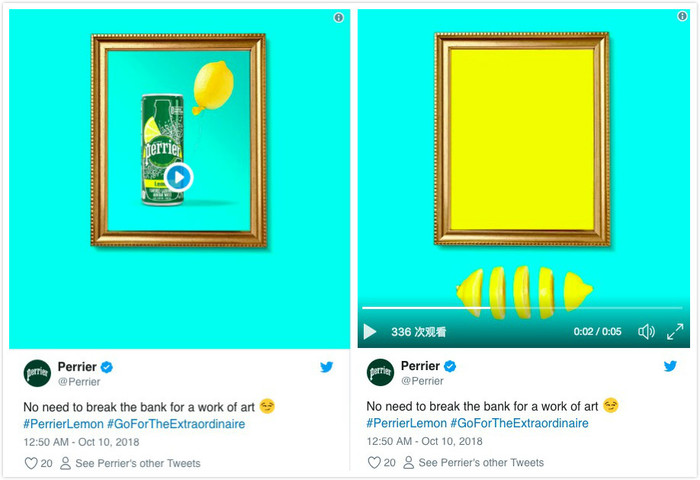Click See Perrier's other Tweets in left tweet

tap(138, 463)
